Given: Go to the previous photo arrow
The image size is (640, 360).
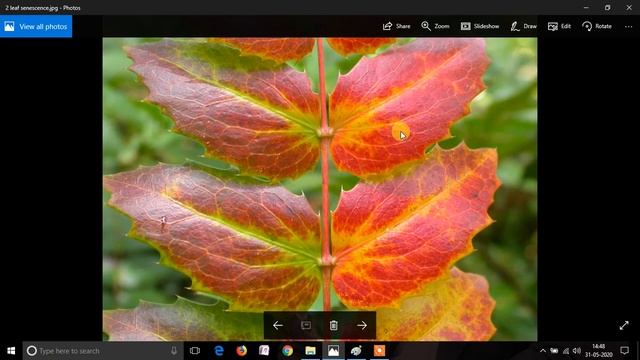Looking at the screenshot, I should pos(278,325).
